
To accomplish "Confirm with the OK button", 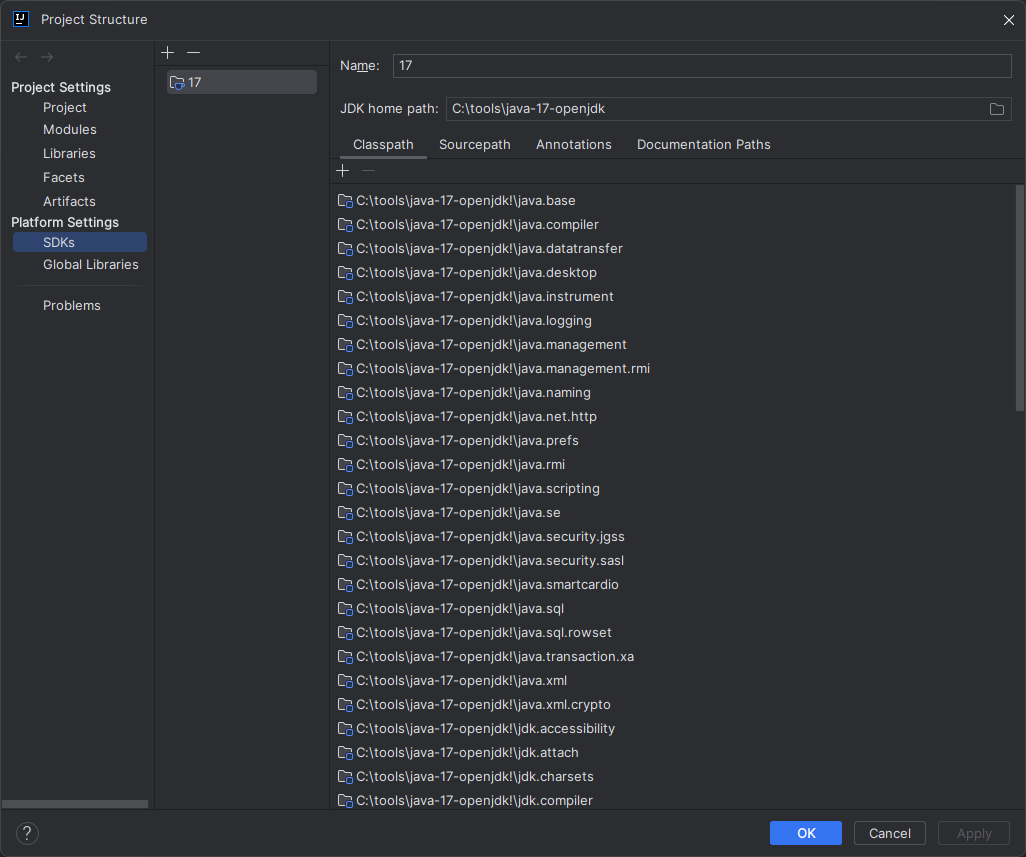I will point(805,833).
